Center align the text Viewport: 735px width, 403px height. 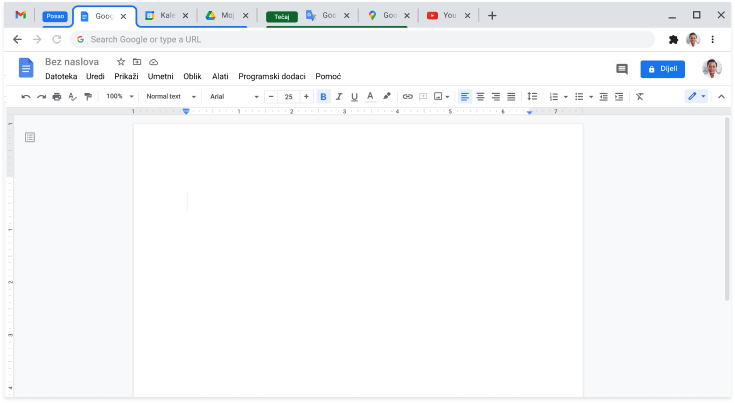point(480,97)
